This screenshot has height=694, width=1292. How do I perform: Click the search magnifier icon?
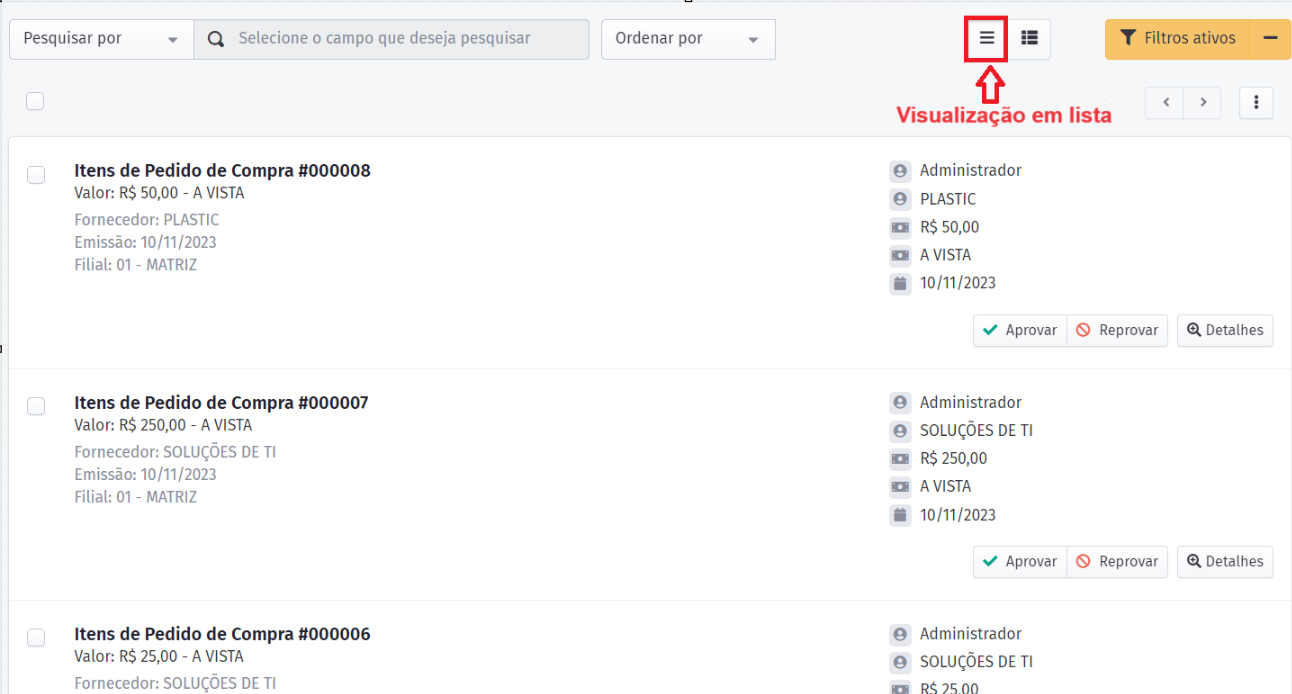point(215,39)
